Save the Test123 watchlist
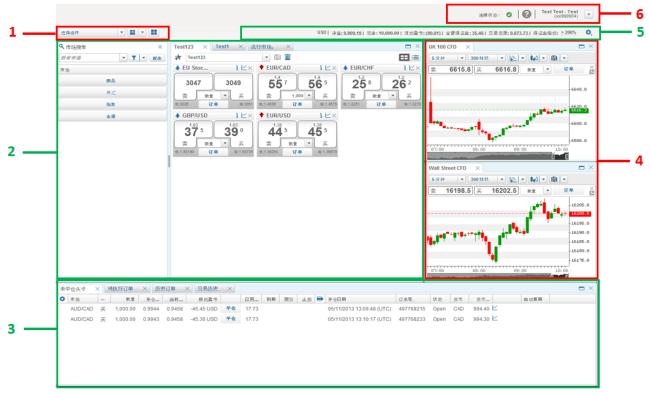The width and height of the screenshot is (650, 395). 277,57
